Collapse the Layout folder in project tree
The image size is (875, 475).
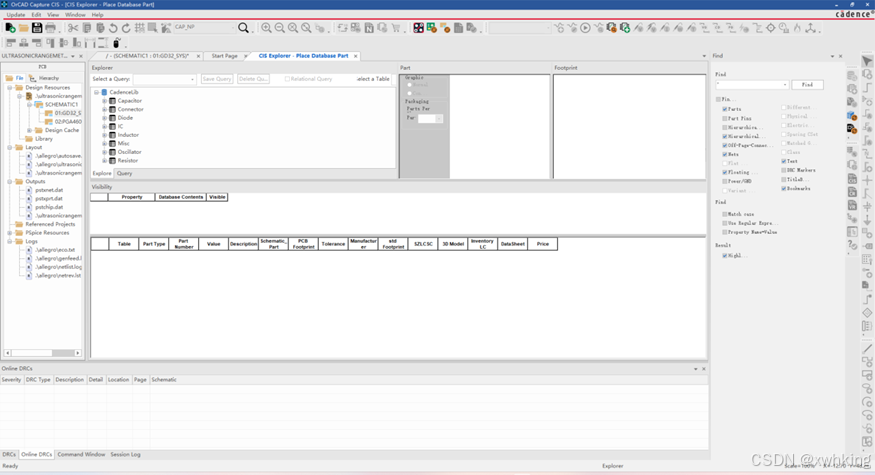point(9,147)
